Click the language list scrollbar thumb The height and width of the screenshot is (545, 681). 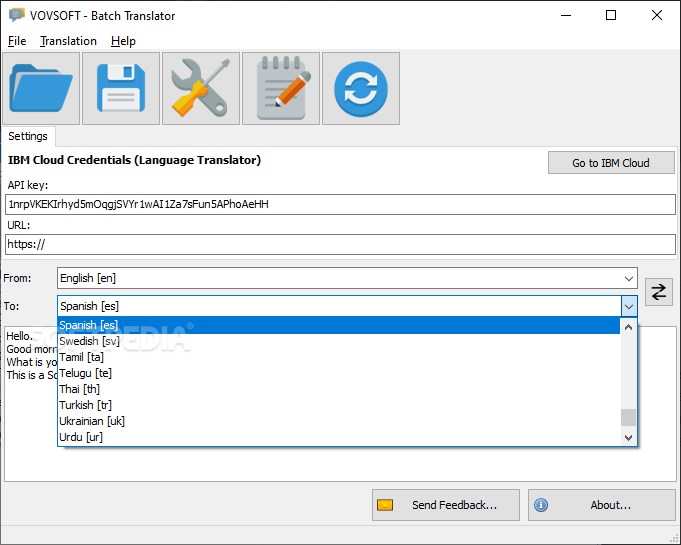[628, 418]
